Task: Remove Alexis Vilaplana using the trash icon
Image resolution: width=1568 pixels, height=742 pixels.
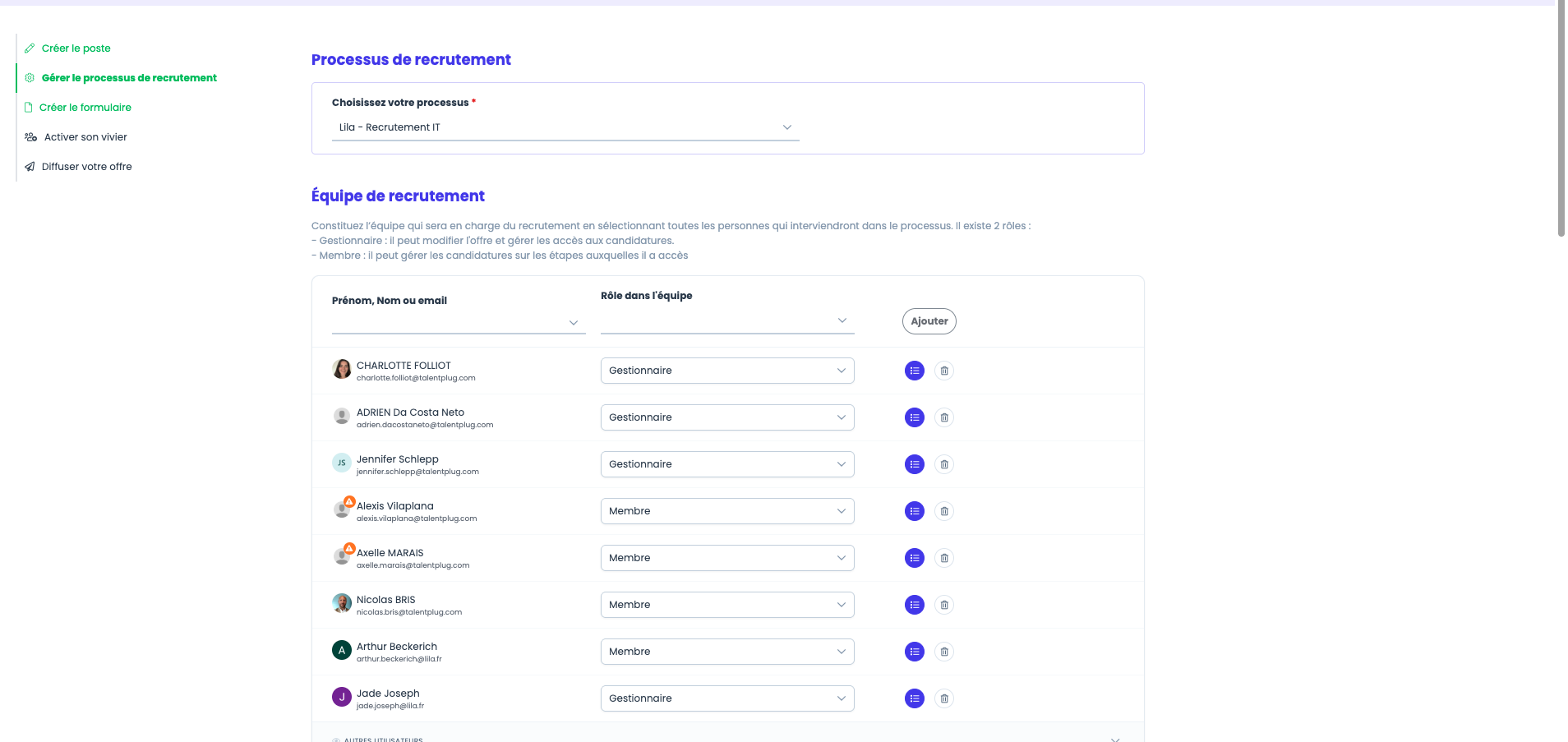Action: pyautogui.click(x=944, y=511)
